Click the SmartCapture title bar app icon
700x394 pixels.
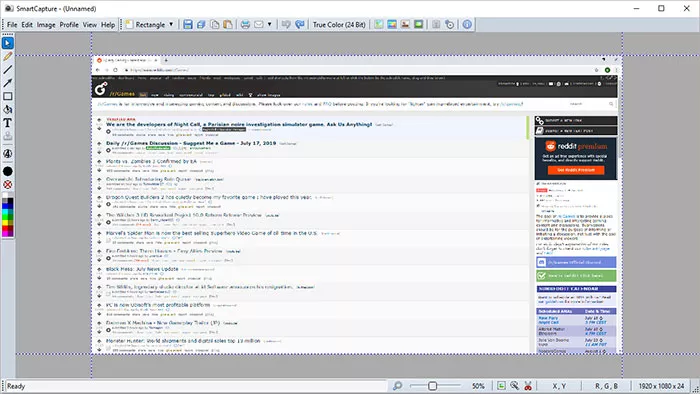tap(8, 8)
